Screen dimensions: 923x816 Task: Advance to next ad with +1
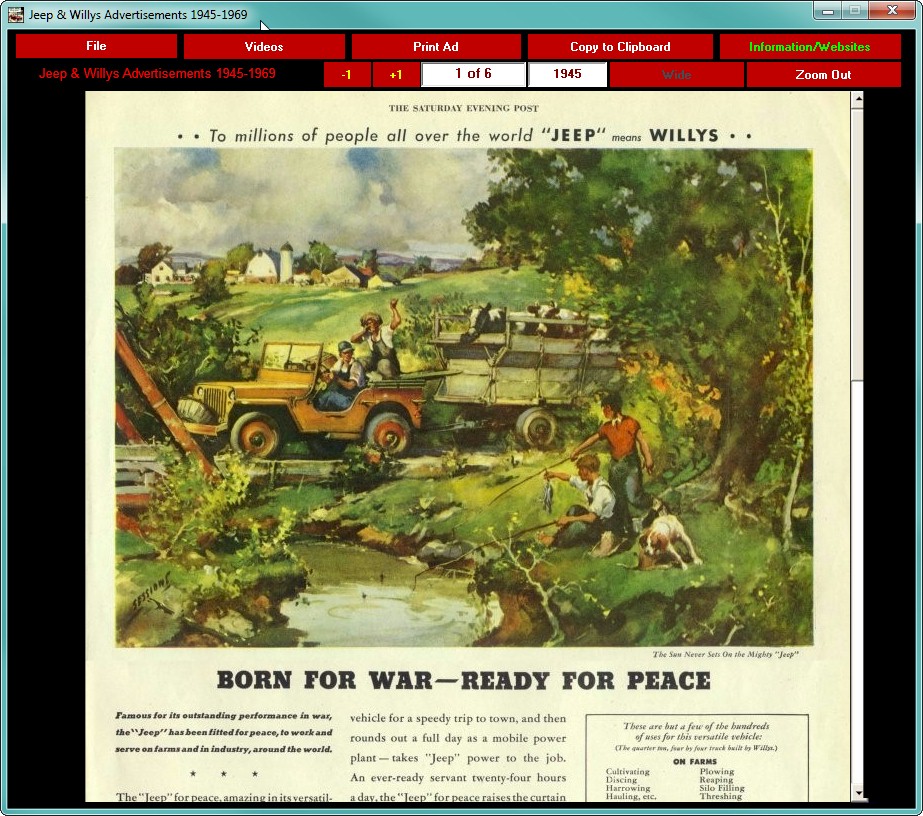click(x=396, y=75)
